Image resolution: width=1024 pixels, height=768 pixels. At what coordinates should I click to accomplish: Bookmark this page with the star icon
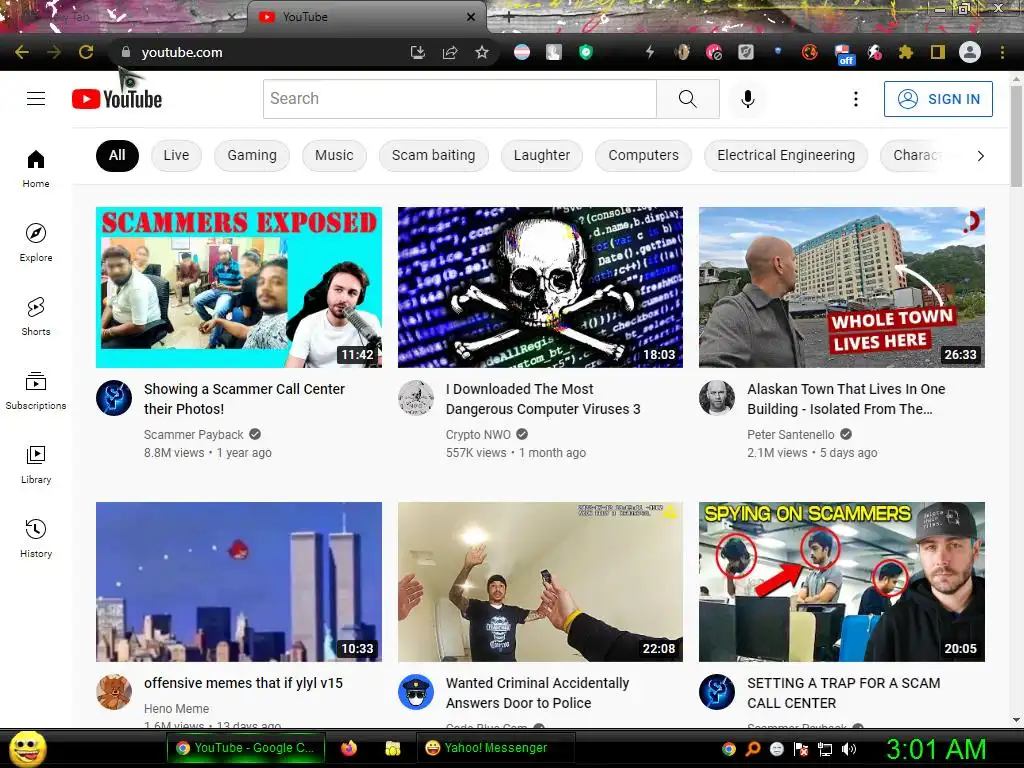tap(482, 52)
